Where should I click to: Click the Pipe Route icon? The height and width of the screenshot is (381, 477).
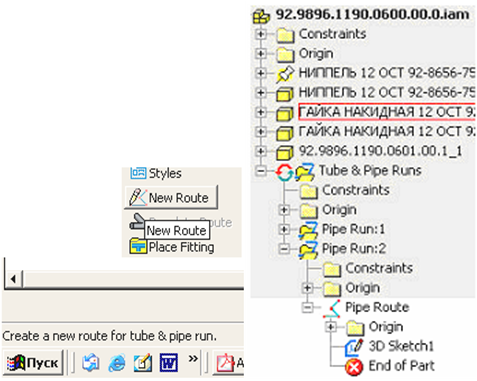[332, 309]
